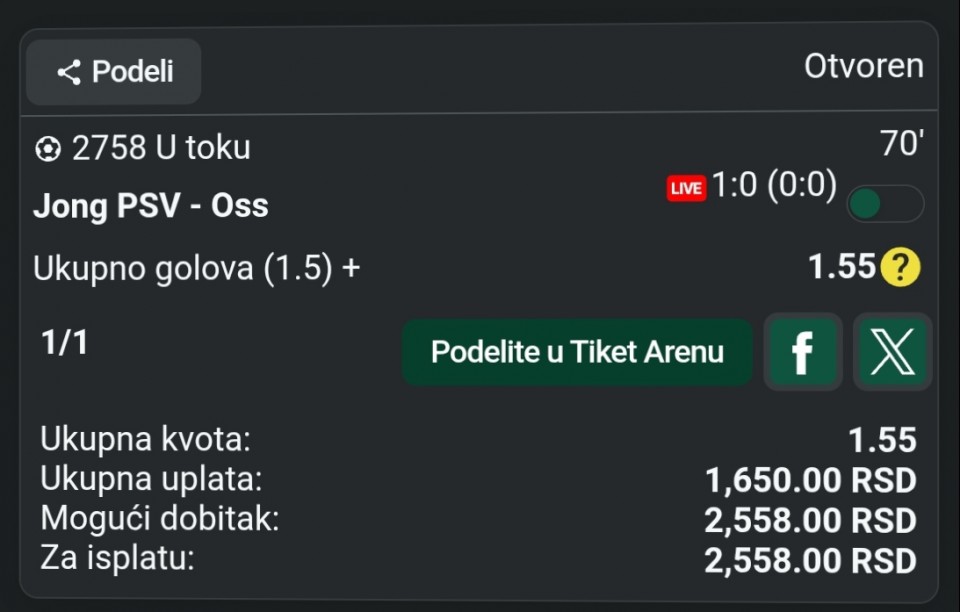The image size is (960, 612).
Task: Select the Ukupno golova (1.5) + market
Action: tap(197, 269)
